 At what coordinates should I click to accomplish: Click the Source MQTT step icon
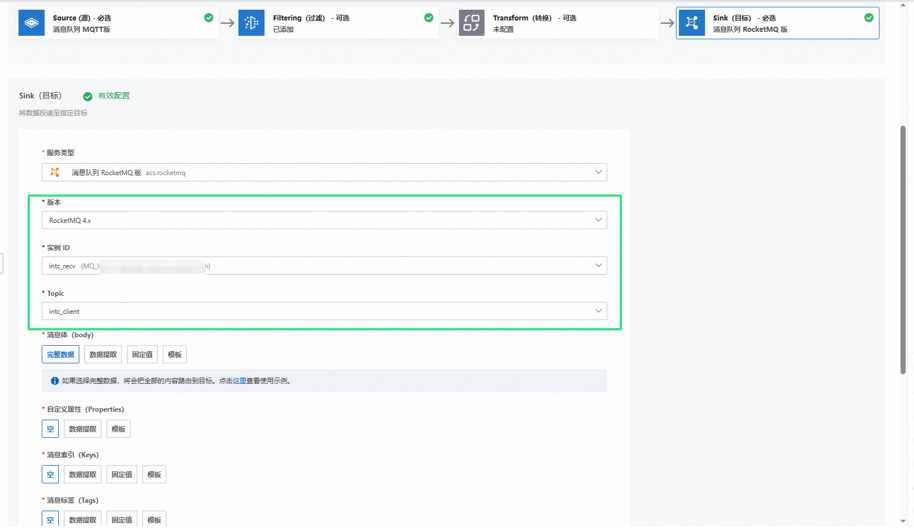(31, 23)
